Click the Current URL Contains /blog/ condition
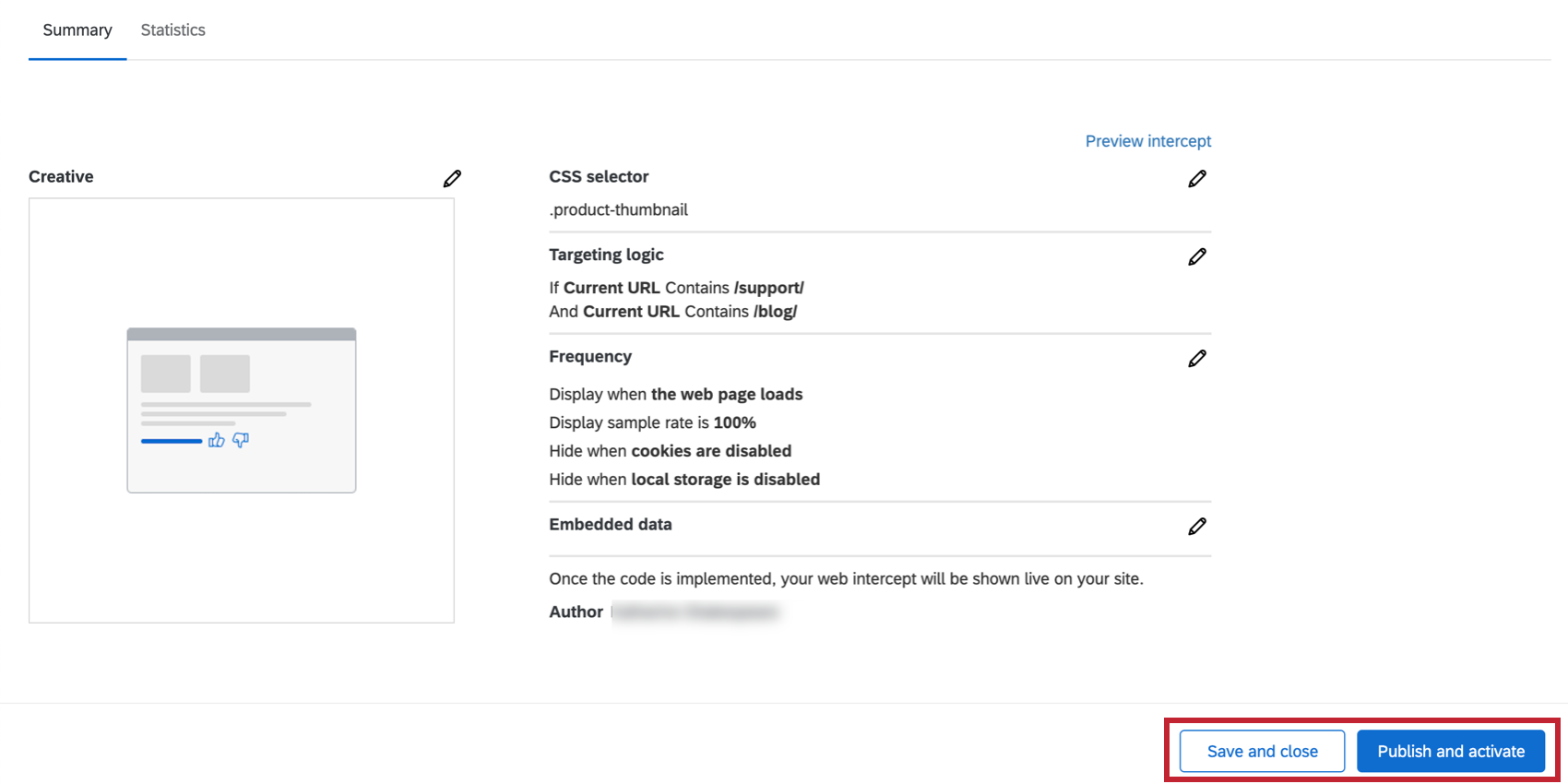The image size is (1568, 784). point(673,312)
